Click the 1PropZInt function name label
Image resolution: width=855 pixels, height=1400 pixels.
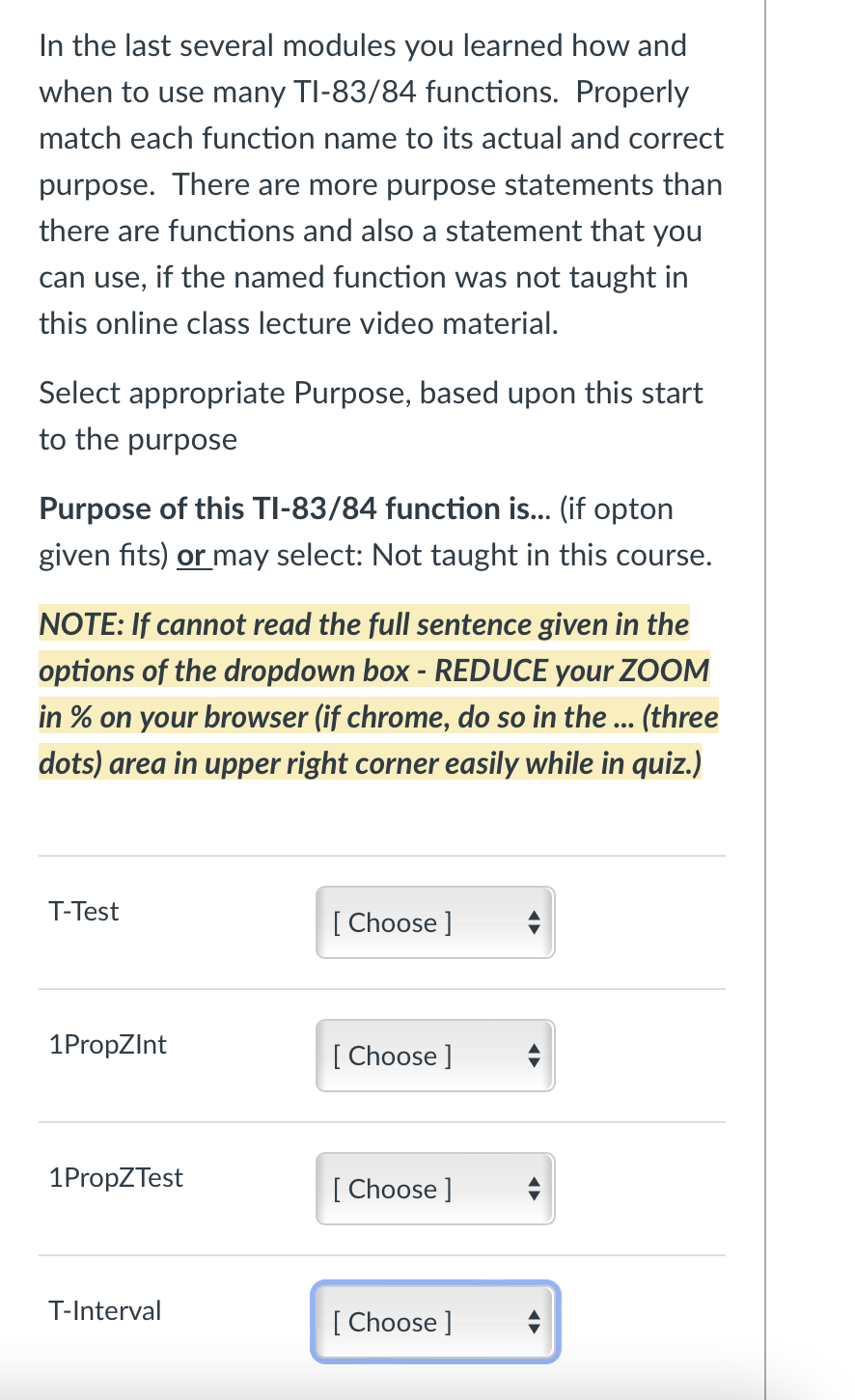pyautogui.click(x=107, y=1044)
